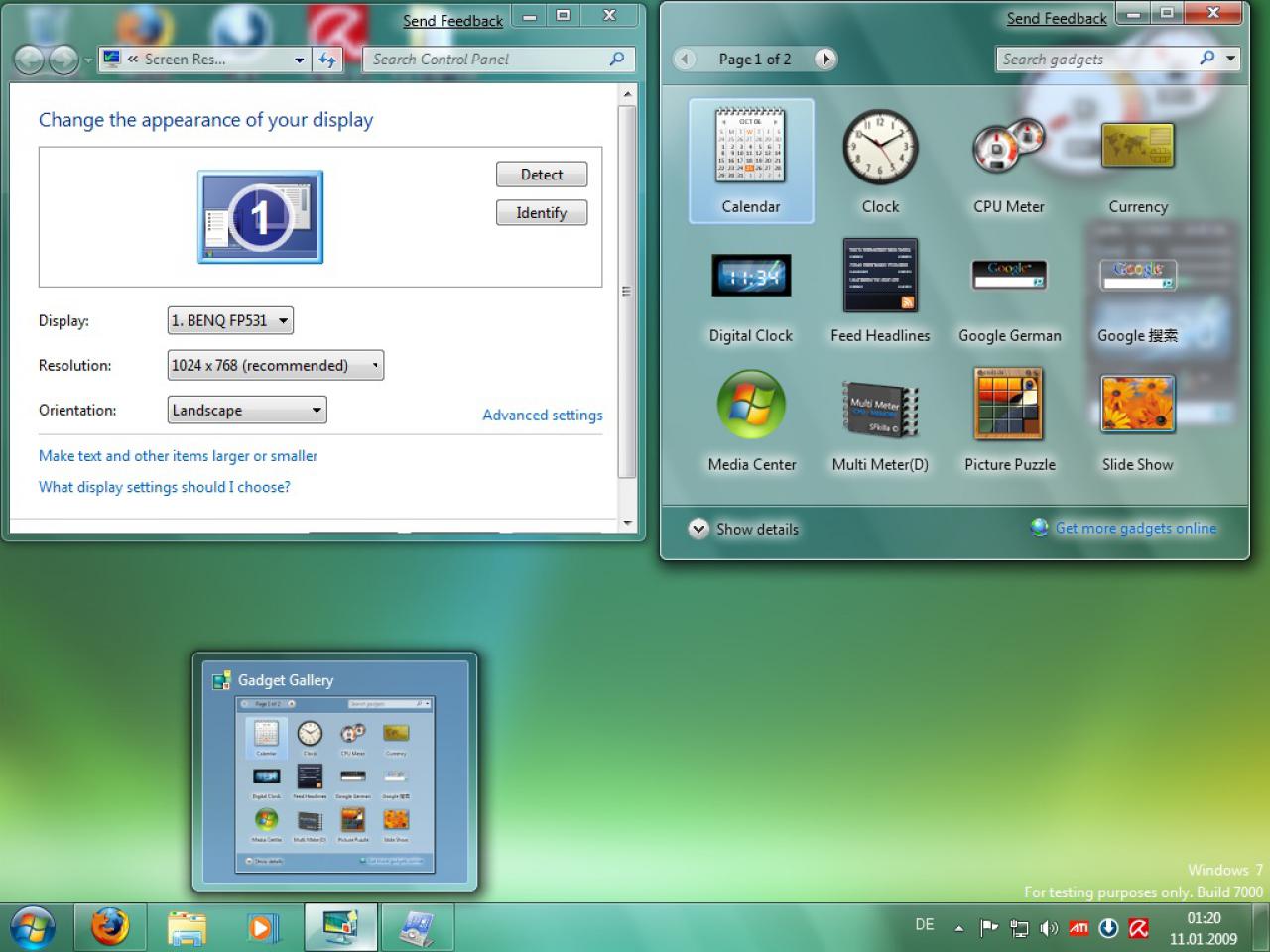Screen dimensions: 1270x952
Task: Show hidden tray icons arrow
Action: pyautogui.click(x=959, y=928)
